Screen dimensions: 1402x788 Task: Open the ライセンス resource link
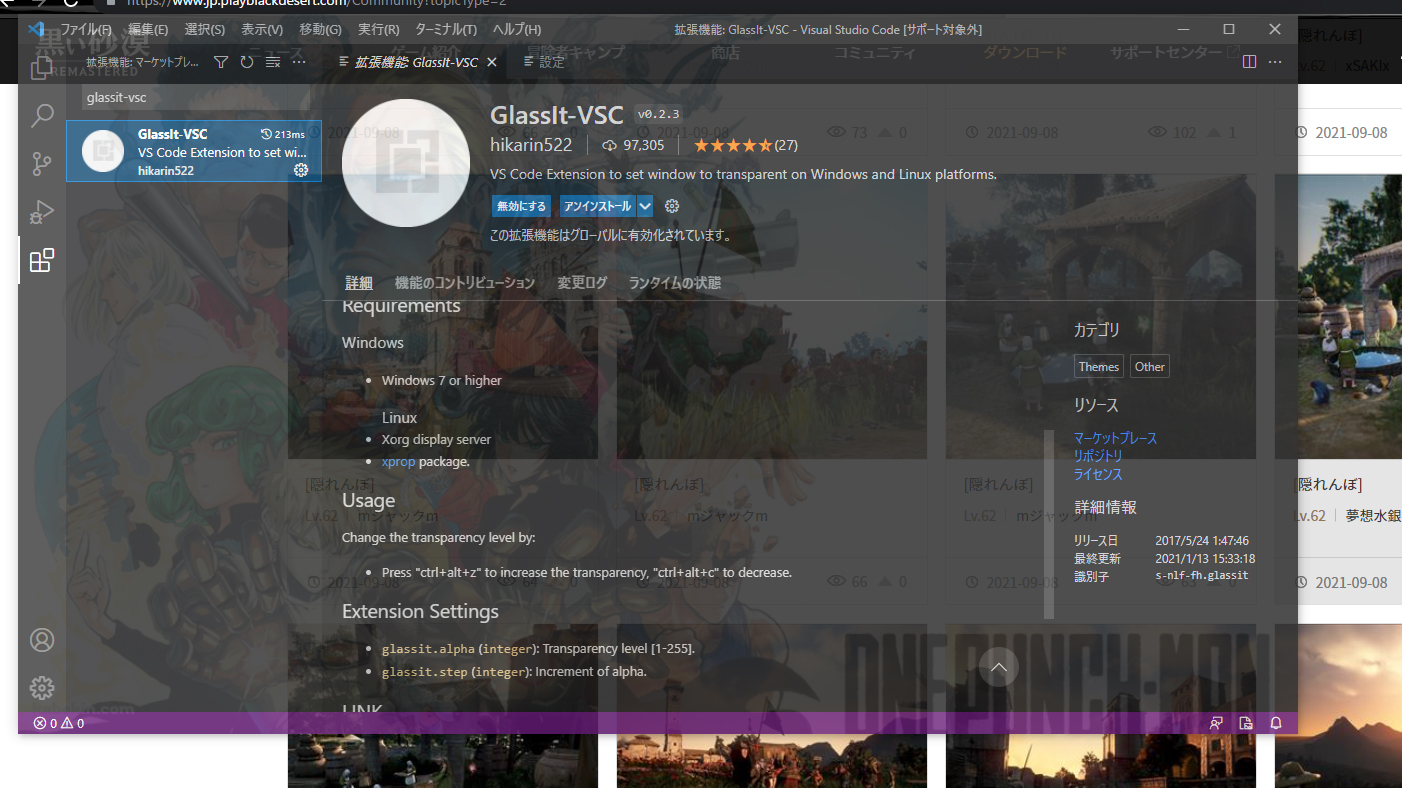tap(1098, 474)
